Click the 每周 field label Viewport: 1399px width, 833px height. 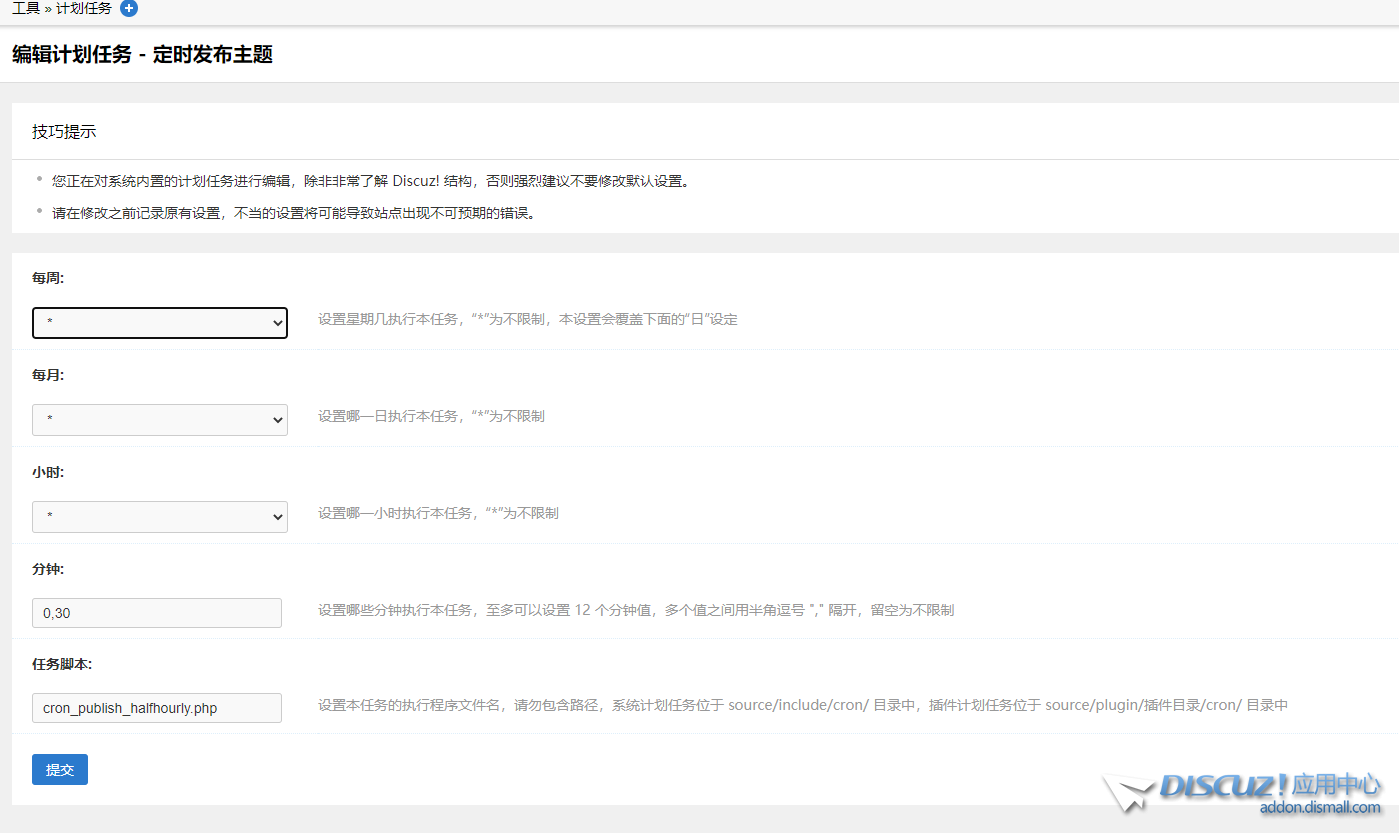[48, 278]
